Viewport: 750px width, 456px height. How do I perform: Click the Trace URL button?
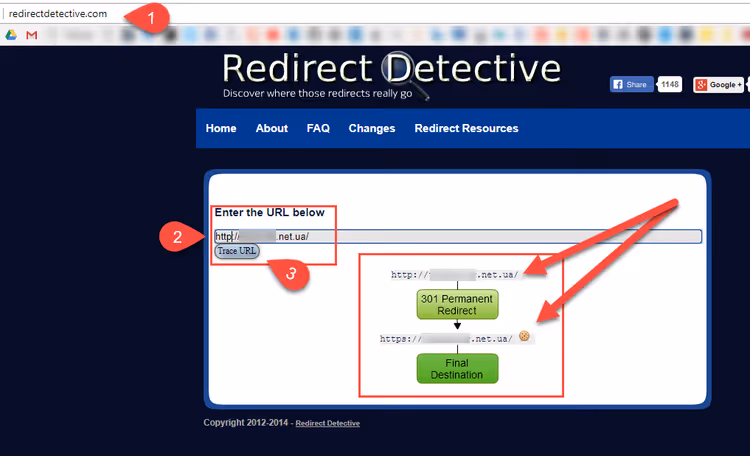coord(237,251)
